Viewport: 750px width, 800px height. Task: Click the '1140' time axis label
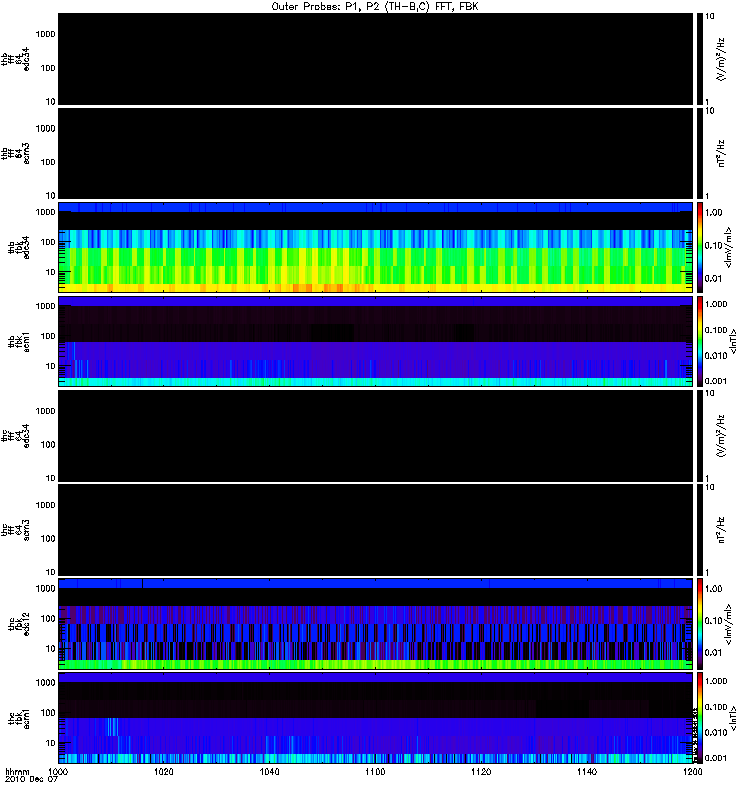[587, 771]
